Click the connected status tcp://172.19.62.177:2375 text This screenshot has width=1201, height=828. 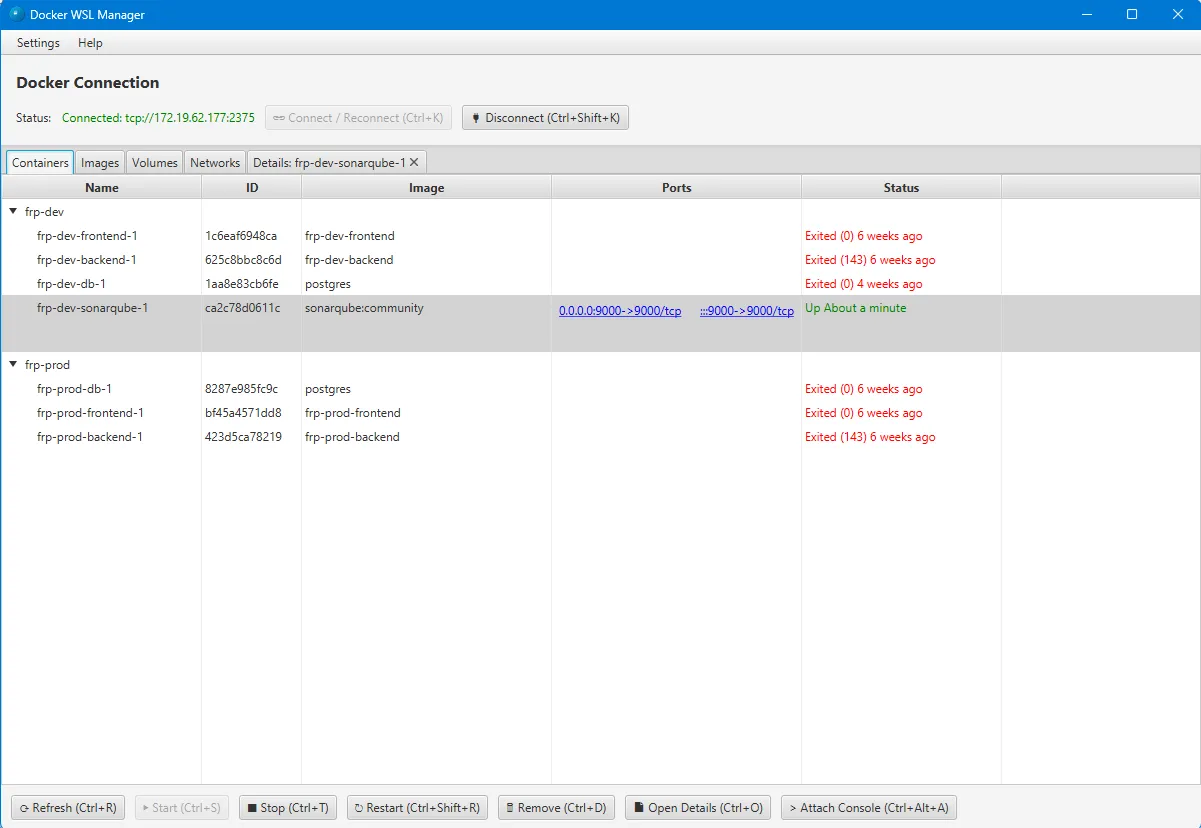(x=158, y=118)
